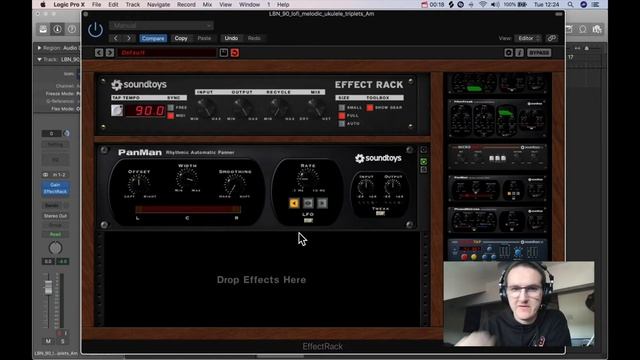Viewport: 640px width, 360px height.
Task: Save the rack preset via disk icon
Action: (x=224, y=53)
